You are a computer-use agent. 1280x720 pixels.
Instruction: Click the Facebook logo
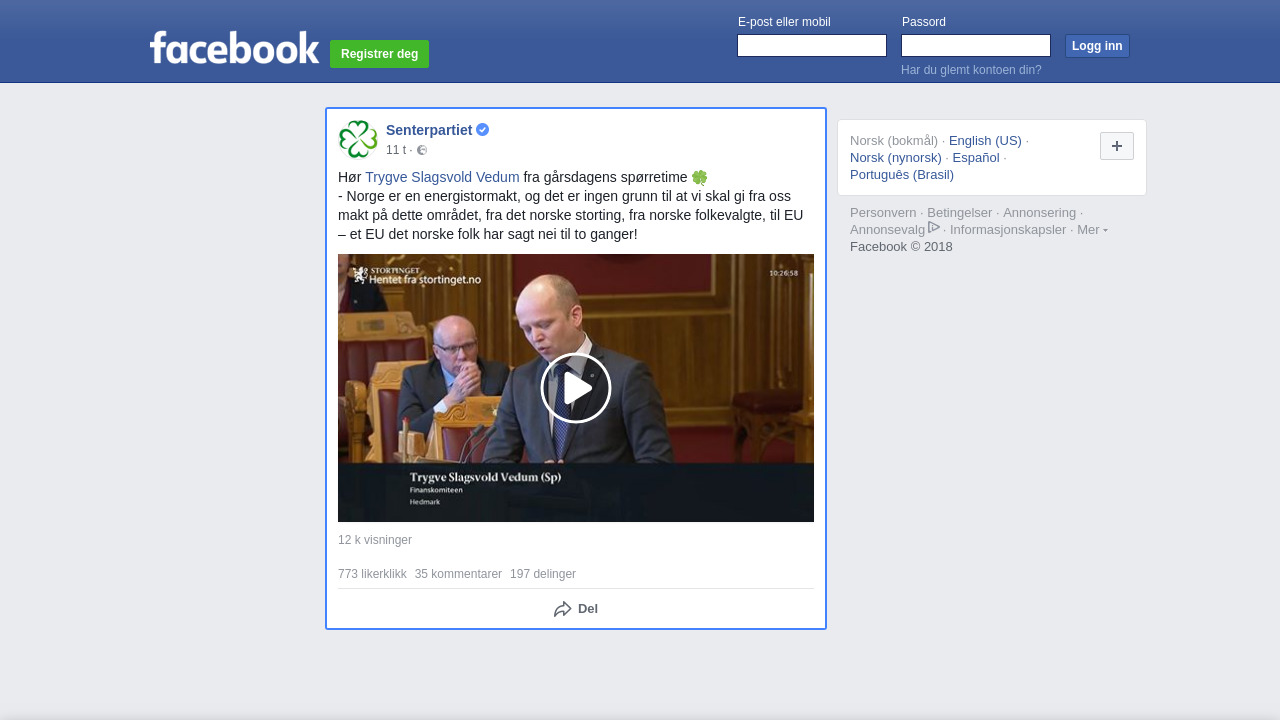coord(234,47)
